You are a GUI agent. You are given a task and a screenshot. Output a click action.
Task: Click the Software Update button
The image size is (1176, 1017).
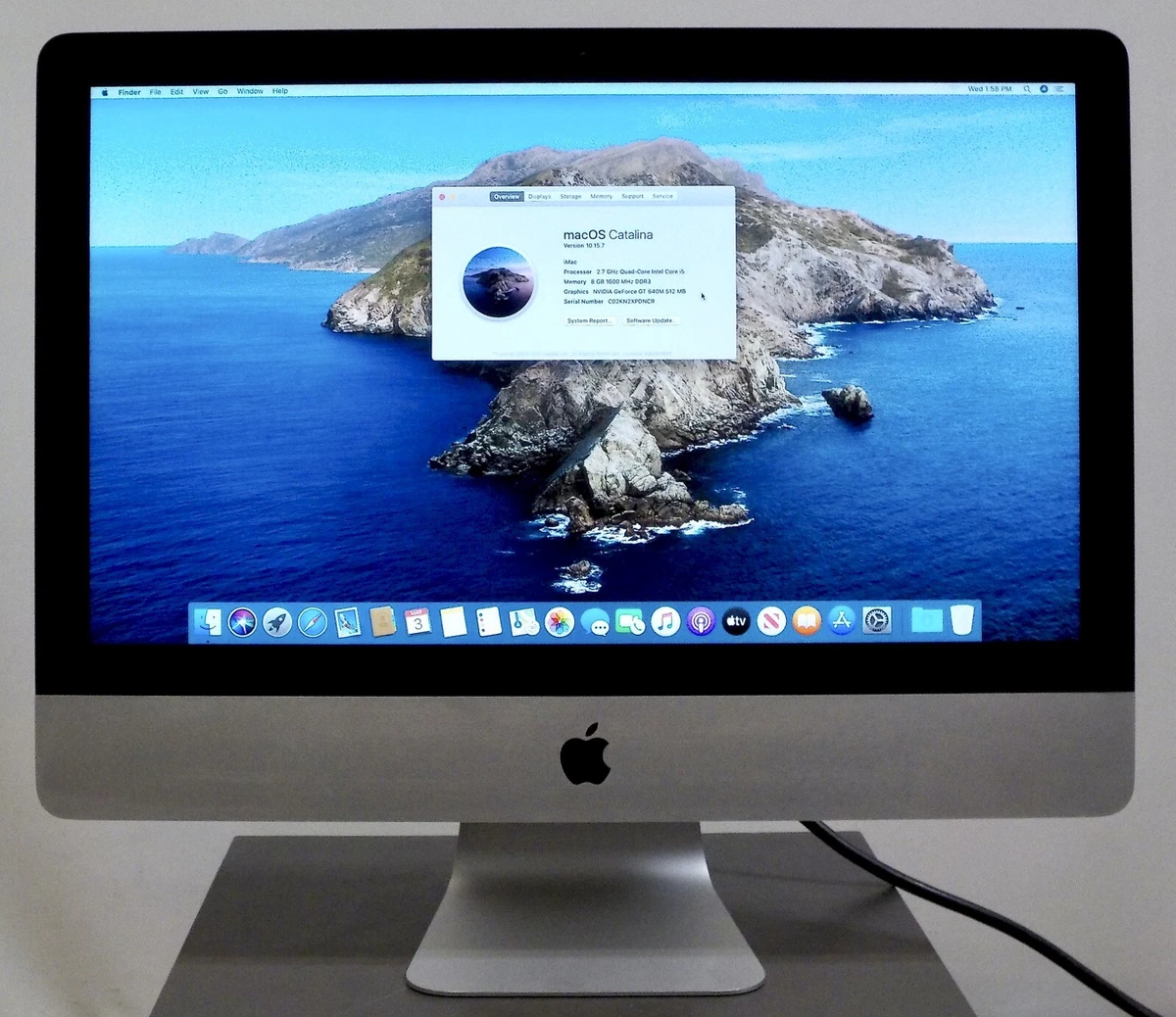[x=651, y=320]
